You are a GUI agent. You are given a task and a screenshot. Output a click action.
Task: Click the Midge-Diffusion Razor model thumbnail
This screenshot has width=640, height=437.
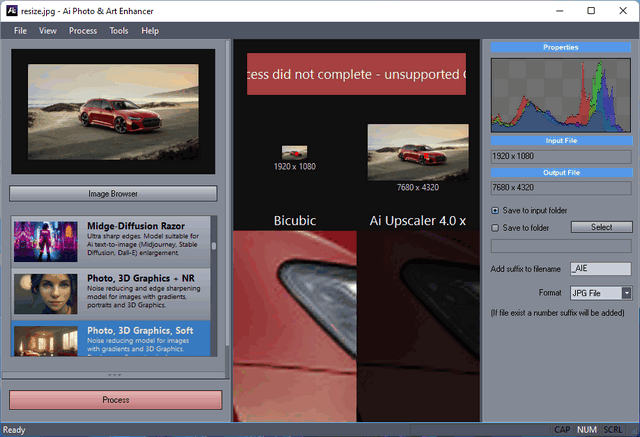[47, 242]
